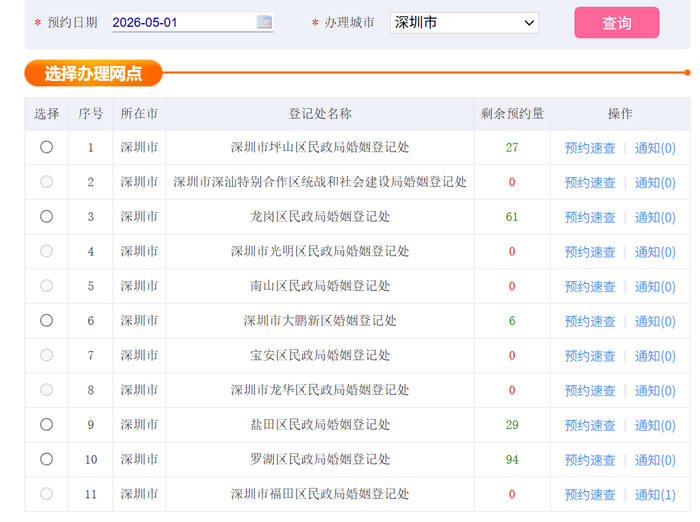Click 预约速查 for 坪山区 row 1
Image resolution: width=700 pixels, height=522 pixels.
(x=590, y=148)
